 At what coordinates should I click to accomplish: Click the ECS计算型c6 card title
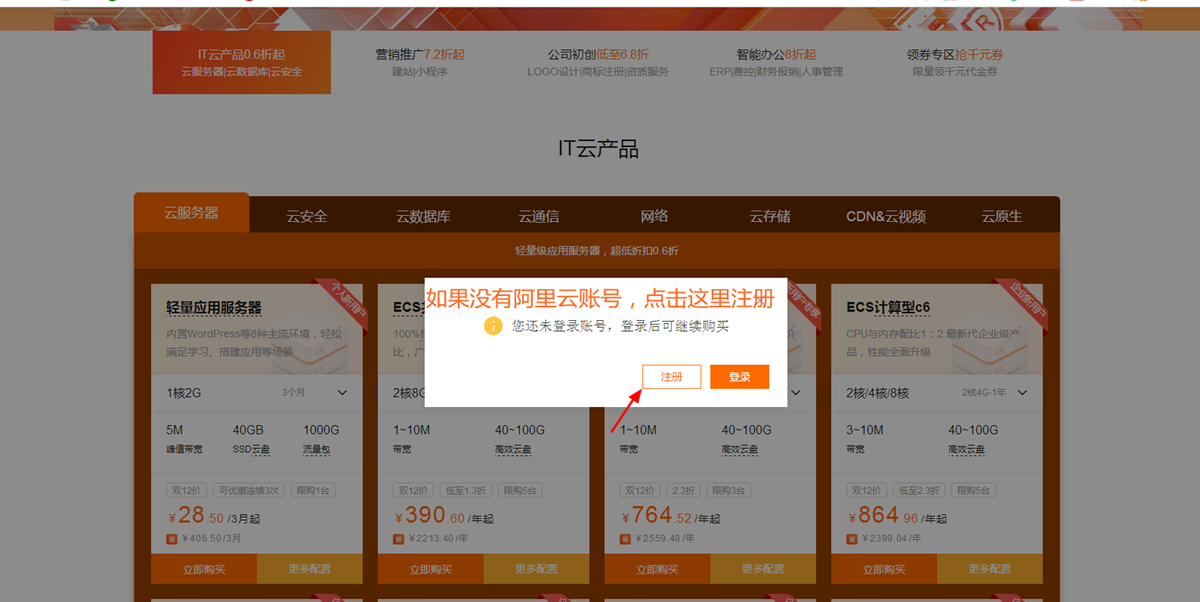coord(888,307)
